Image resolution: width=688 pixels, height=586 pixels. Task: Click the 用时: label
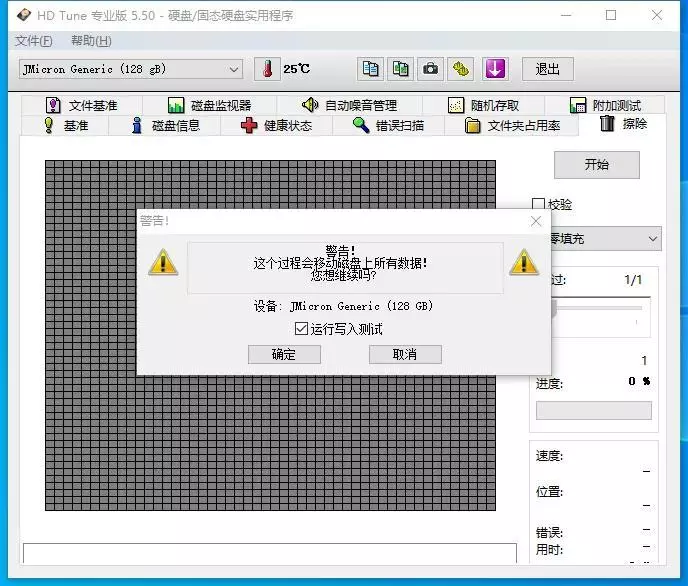[x=549, y=549]
